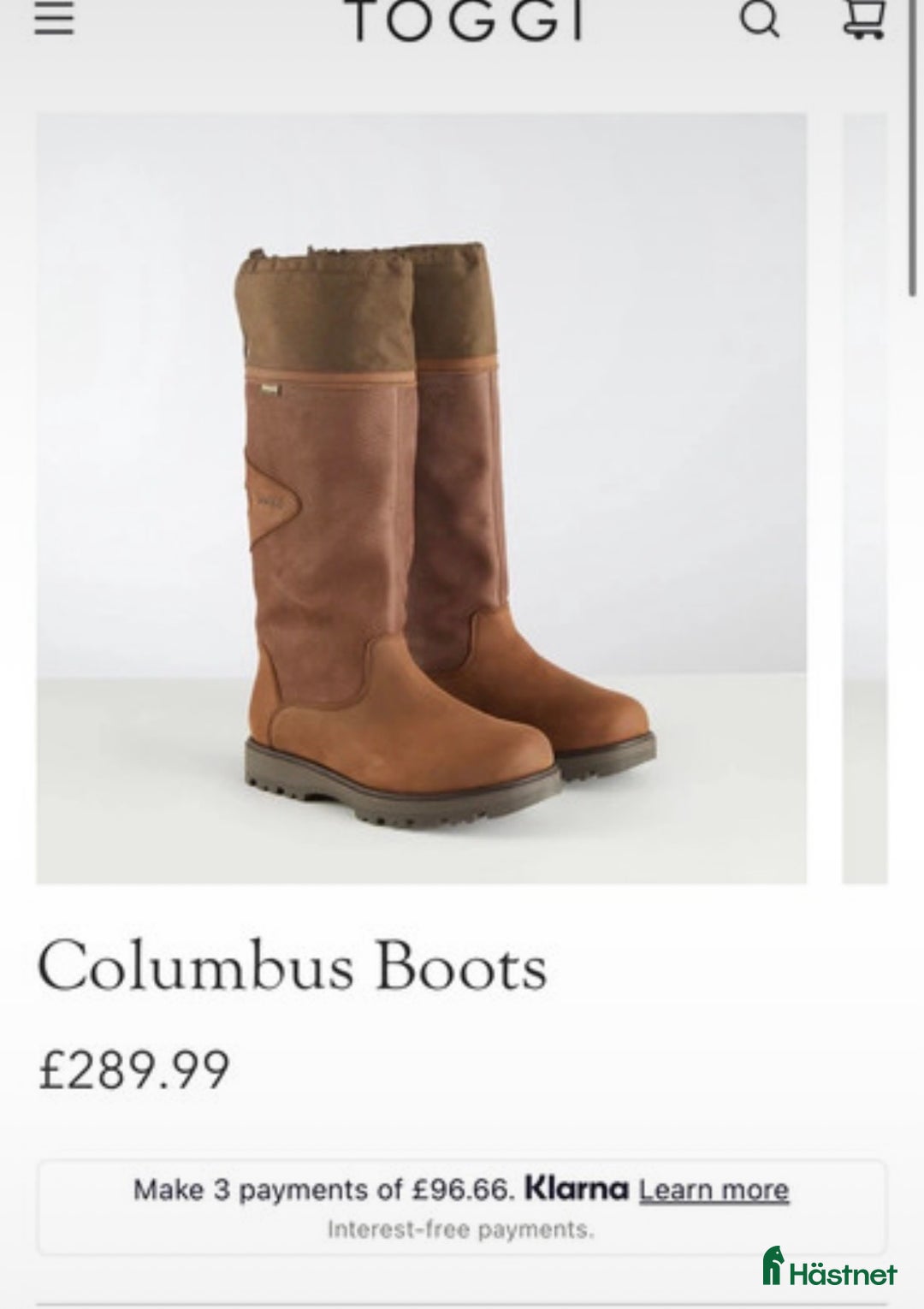Open the main Columbus Boots product photo
Screen dimensions: 924x1309
click(421, 498)
